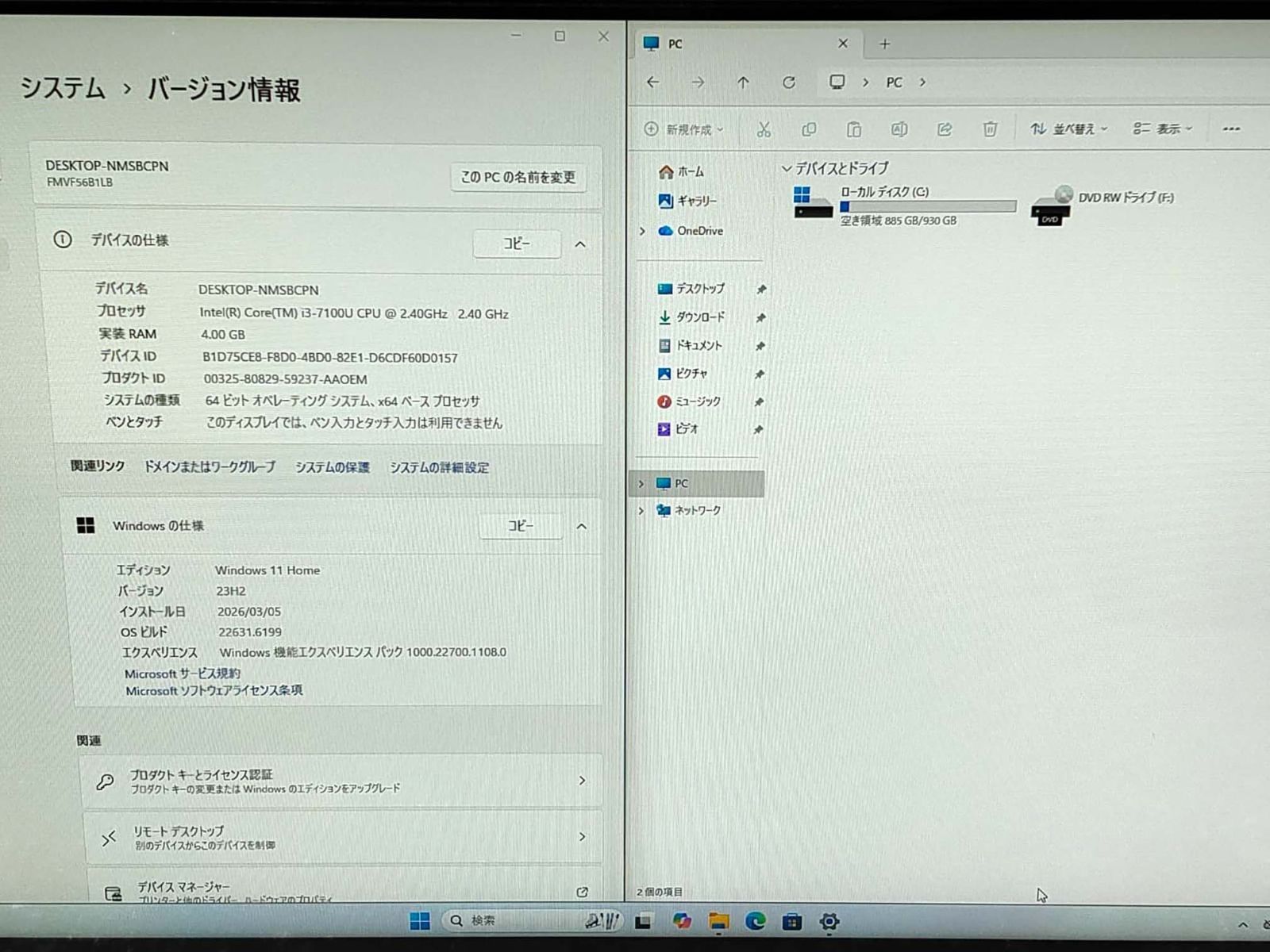Click the 空き領域 885 GB/930 GB text
The width and height of the screenshot is (1270, 952).
[x=899, y=221]
